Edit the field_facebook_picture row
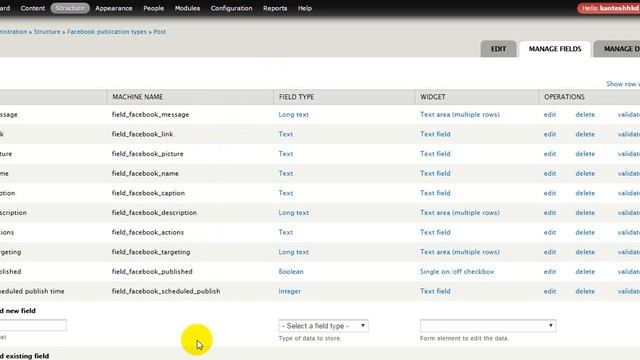Screen dimensions: 640x360 (x=550, y=154)
